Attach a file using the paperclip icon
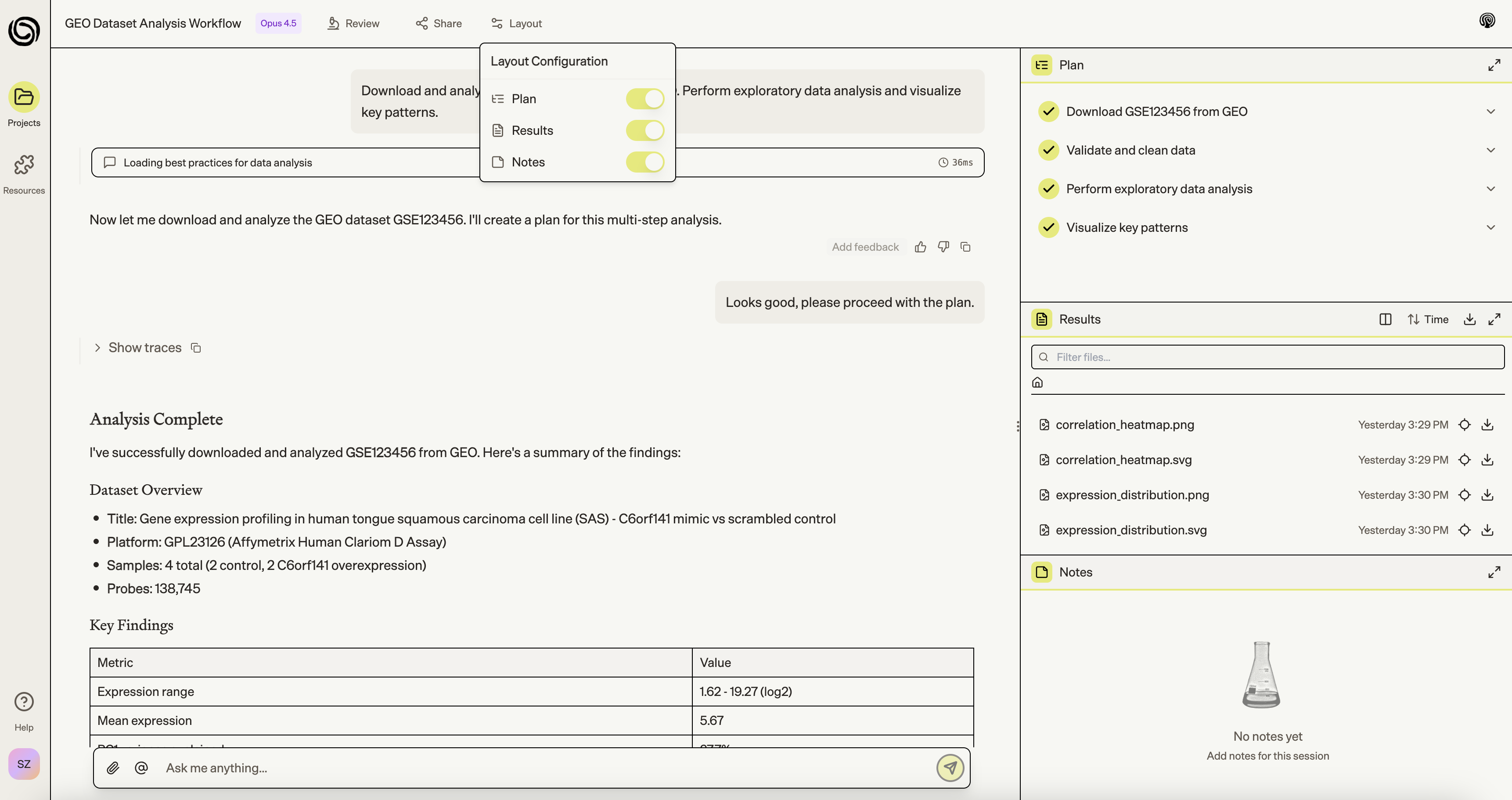Image resolution: width=1512 pixels, height=800 pixels. tap(114, 768)
